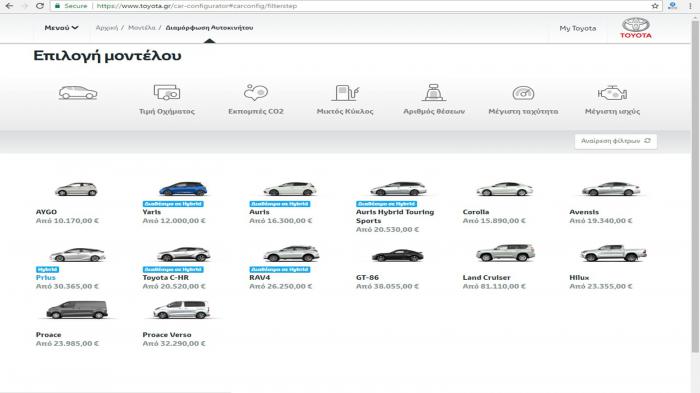Click the Toyota logo

[636, 28]
